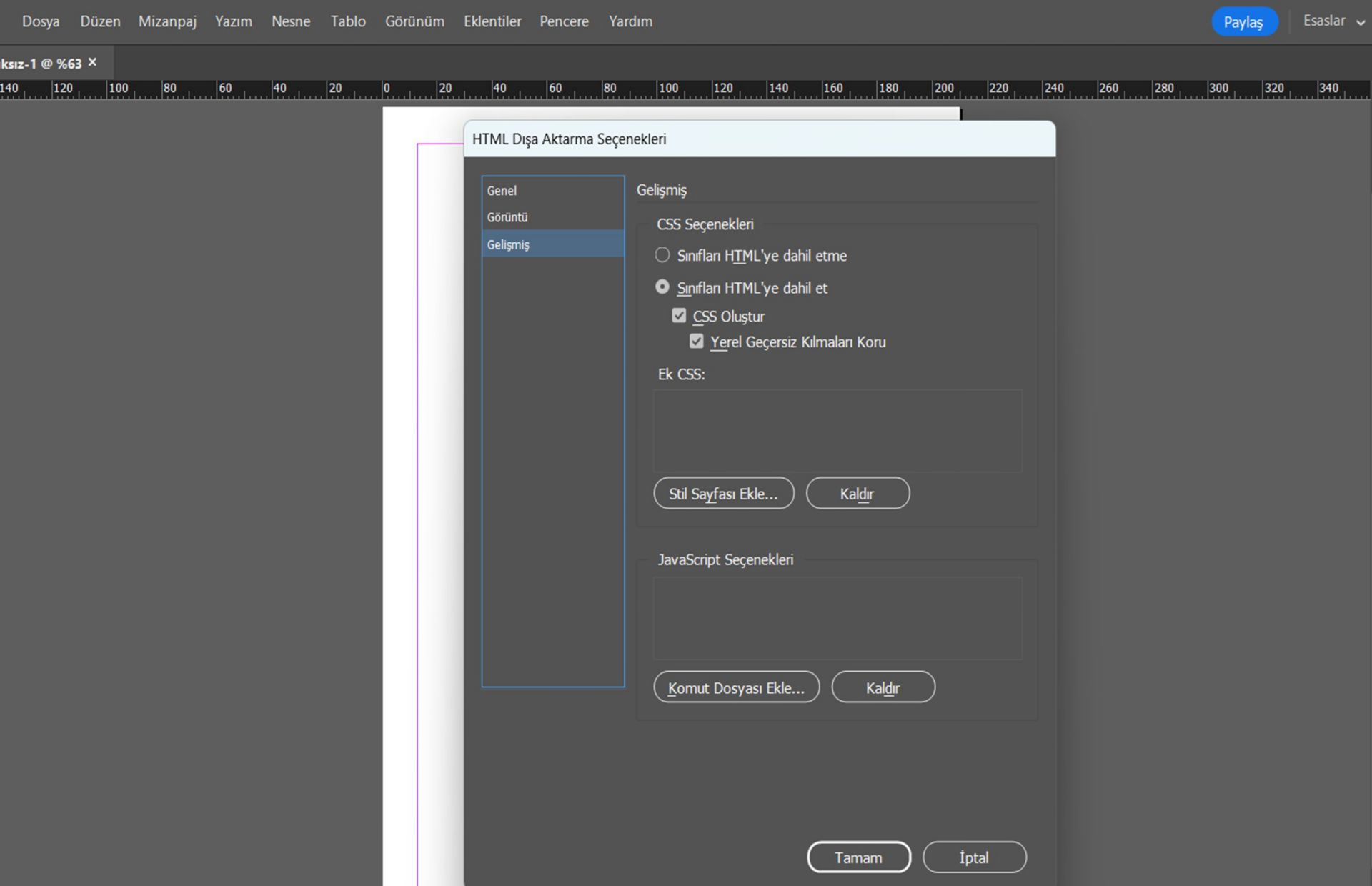Select 'Sınıfları HTML'ye dahil etme' radio button

662,255
